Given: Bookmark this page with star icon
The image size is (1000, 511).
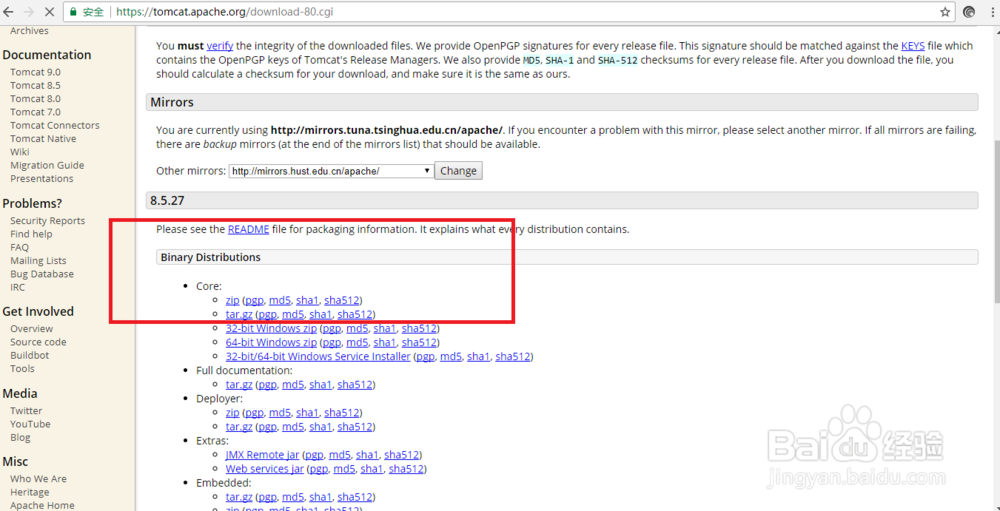Looking at the screenshot, I should click(x=945, y=11).
